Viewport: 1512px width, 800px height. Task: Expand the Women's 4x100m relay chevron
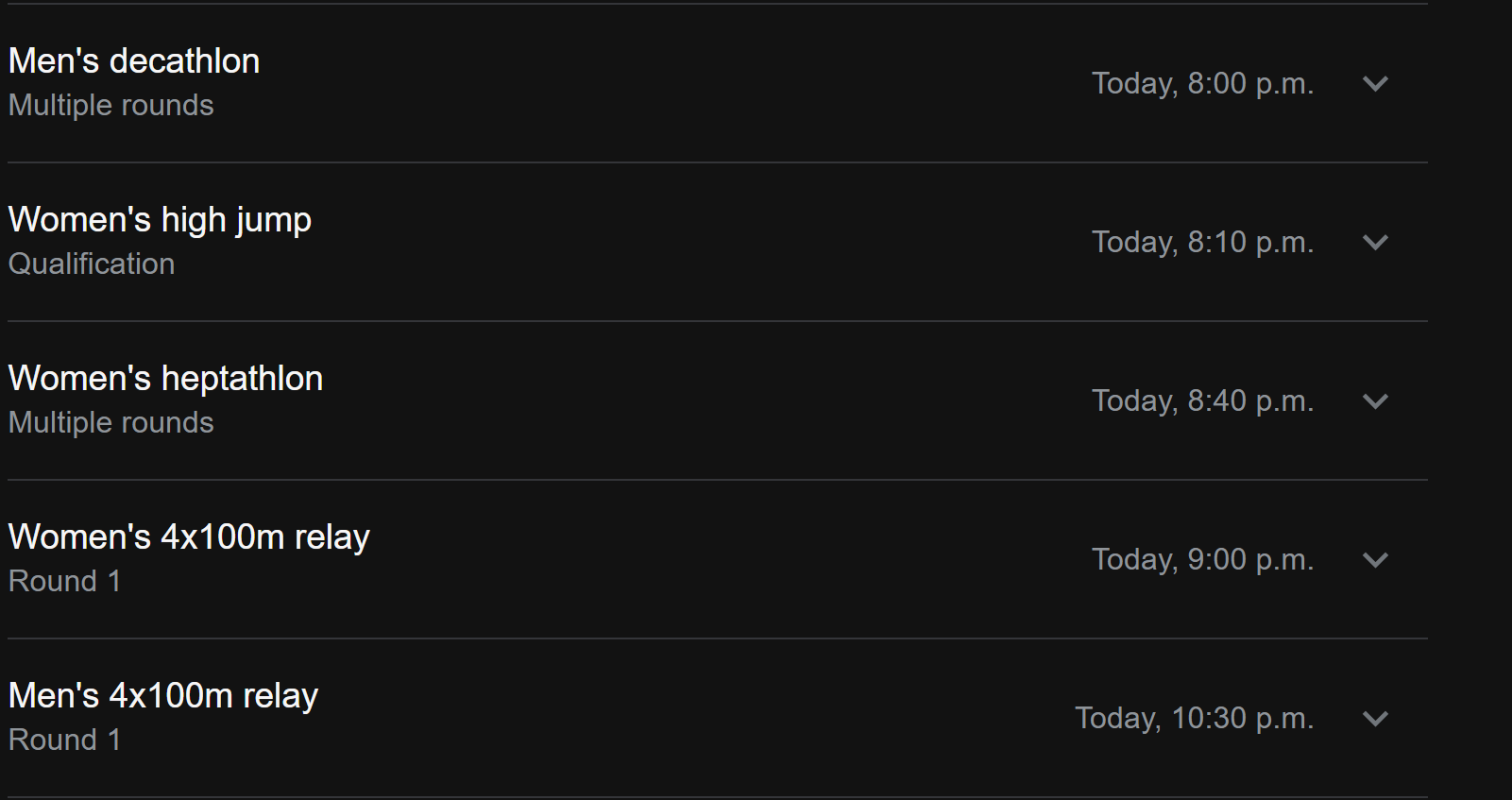[x=1375, y=560]
